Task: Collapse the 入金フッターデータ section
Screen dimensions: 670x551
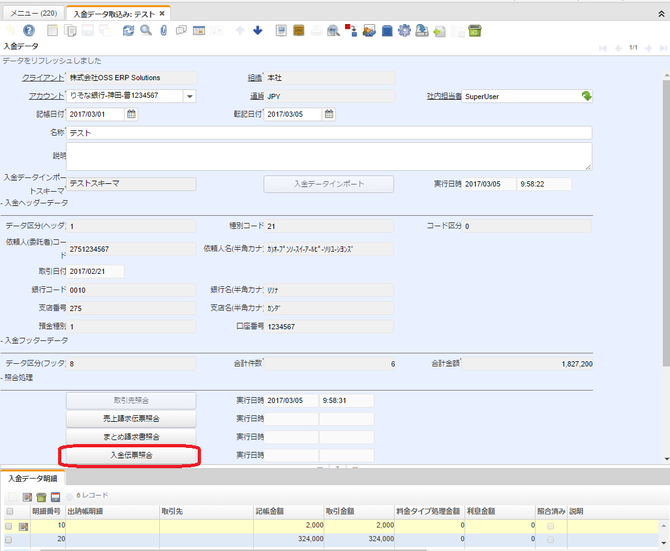Action: tap(35, 340)
